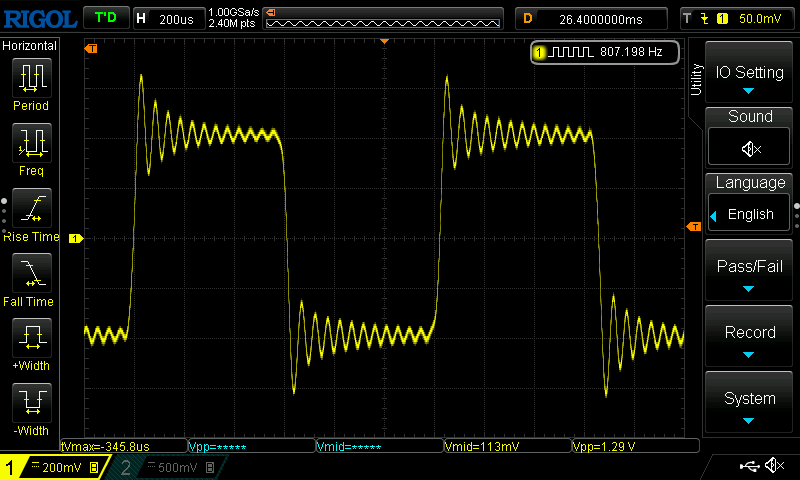Select the +Width measurement icon
Image resolution: width=800 pixels, height=480 pixels.
coord(32,338)
